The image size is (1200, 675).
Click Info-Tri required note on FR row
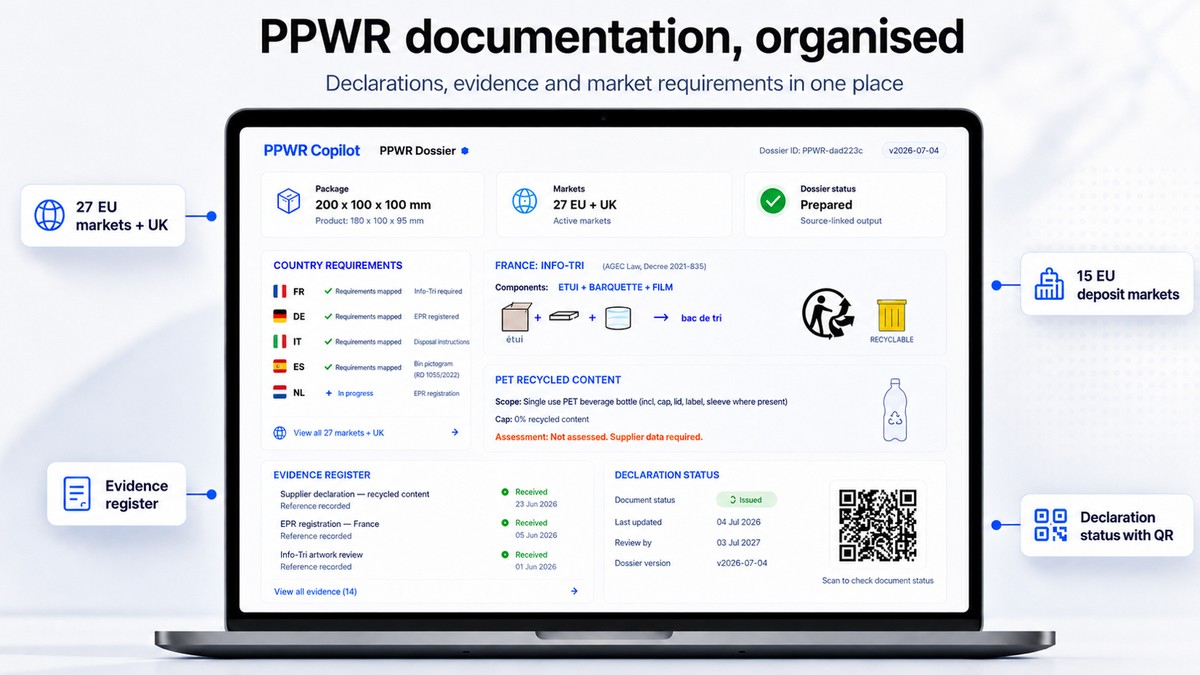click(x=438, y=291)
